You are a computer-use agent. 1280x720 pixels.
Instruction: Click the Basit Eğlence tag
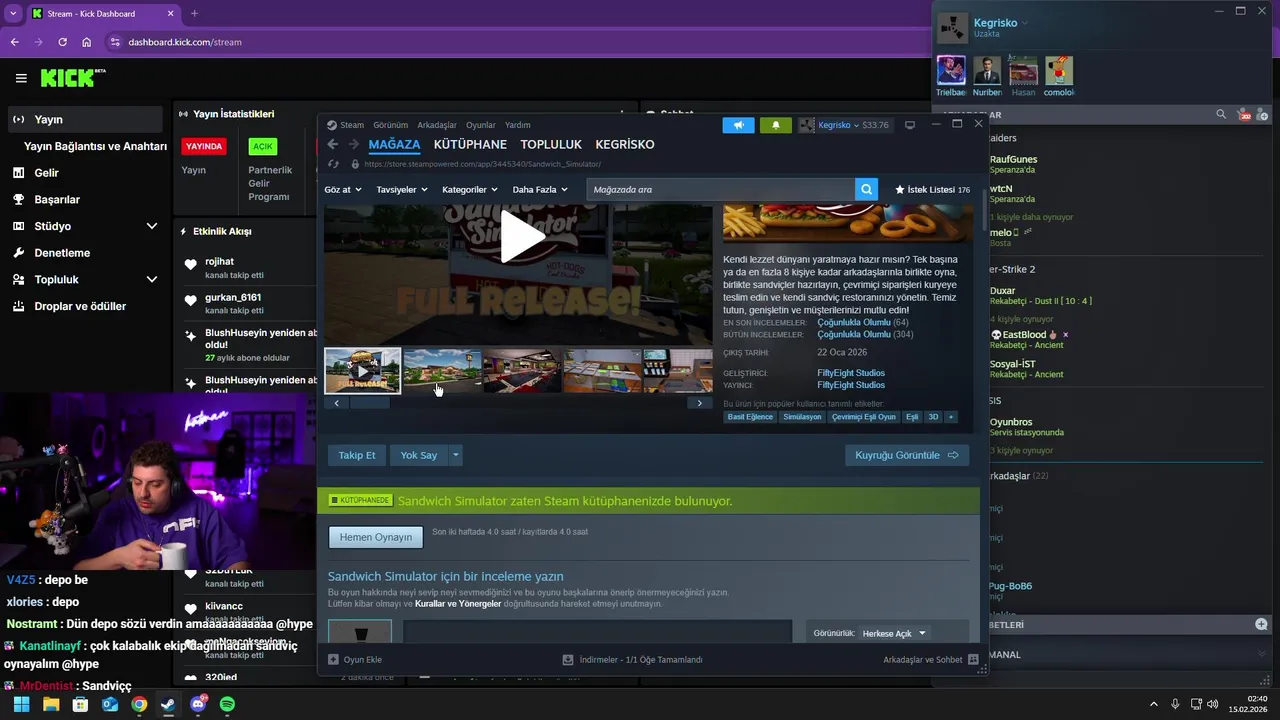[x=750, y=417]
